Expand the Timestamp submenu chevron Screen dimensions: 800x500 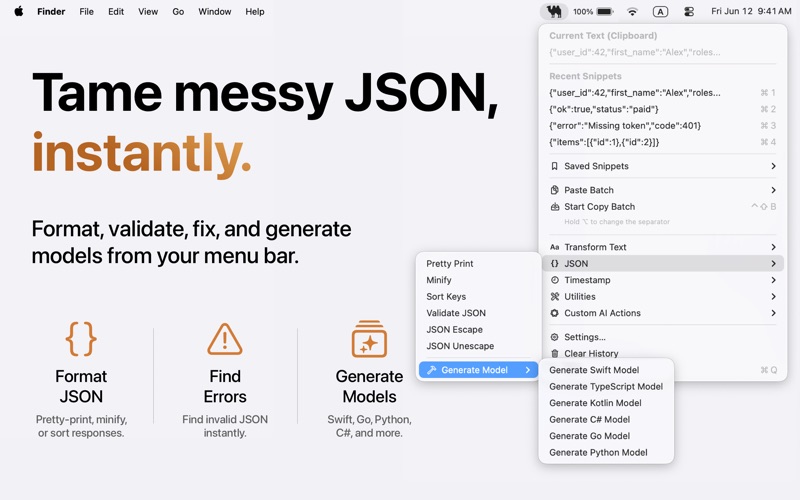tap(773, 280)
